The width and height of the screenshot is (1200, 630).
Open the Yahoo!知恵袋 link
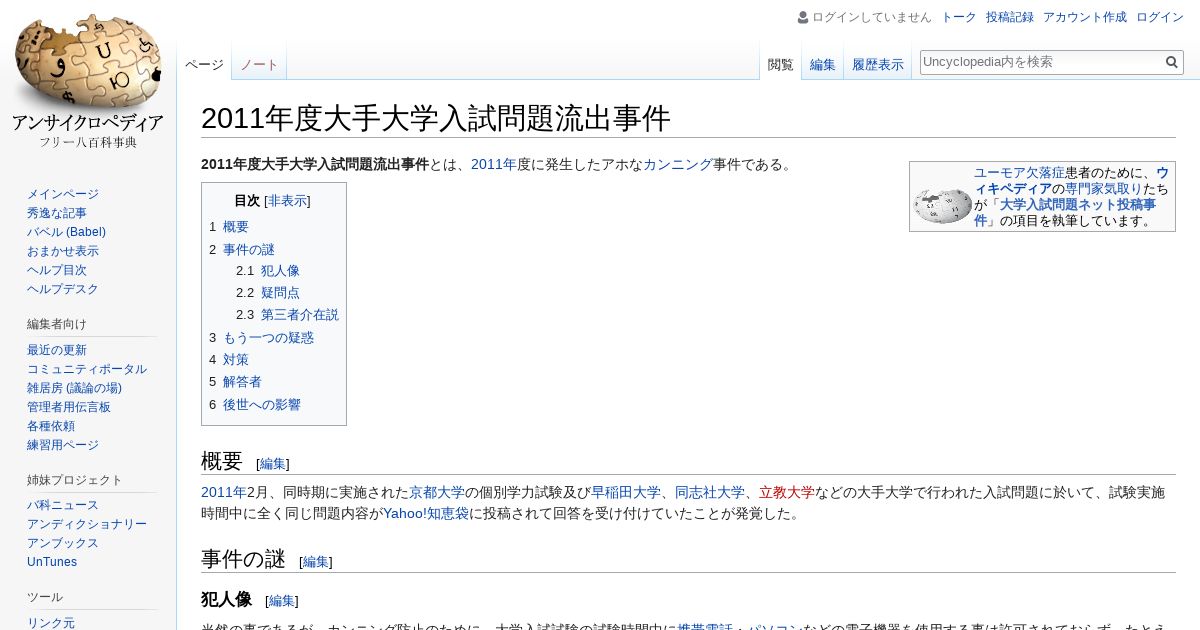click(426, 514)
